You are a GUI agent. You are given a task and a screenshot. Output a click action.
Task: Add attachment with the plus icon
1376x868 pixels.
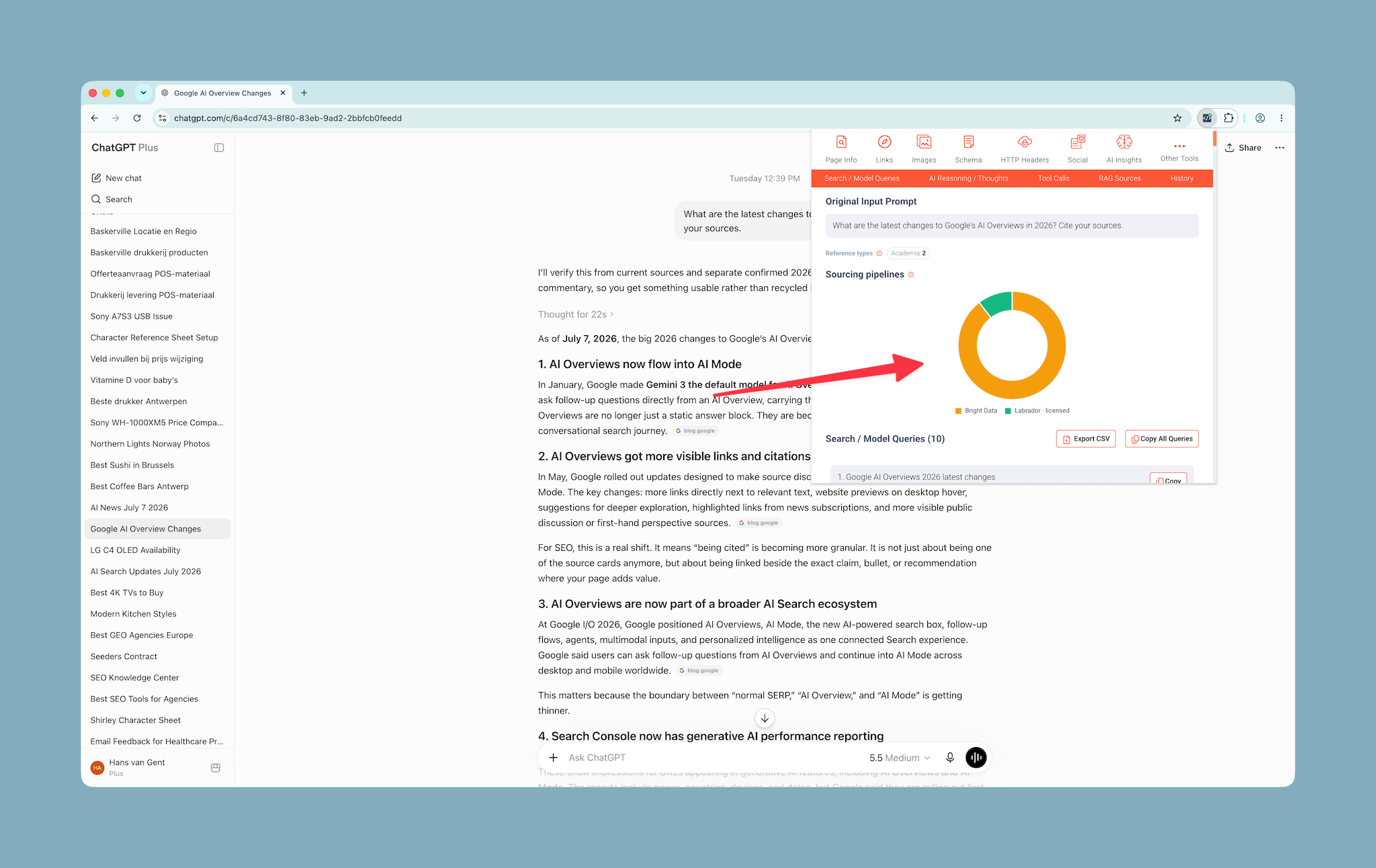click(553, 758)
